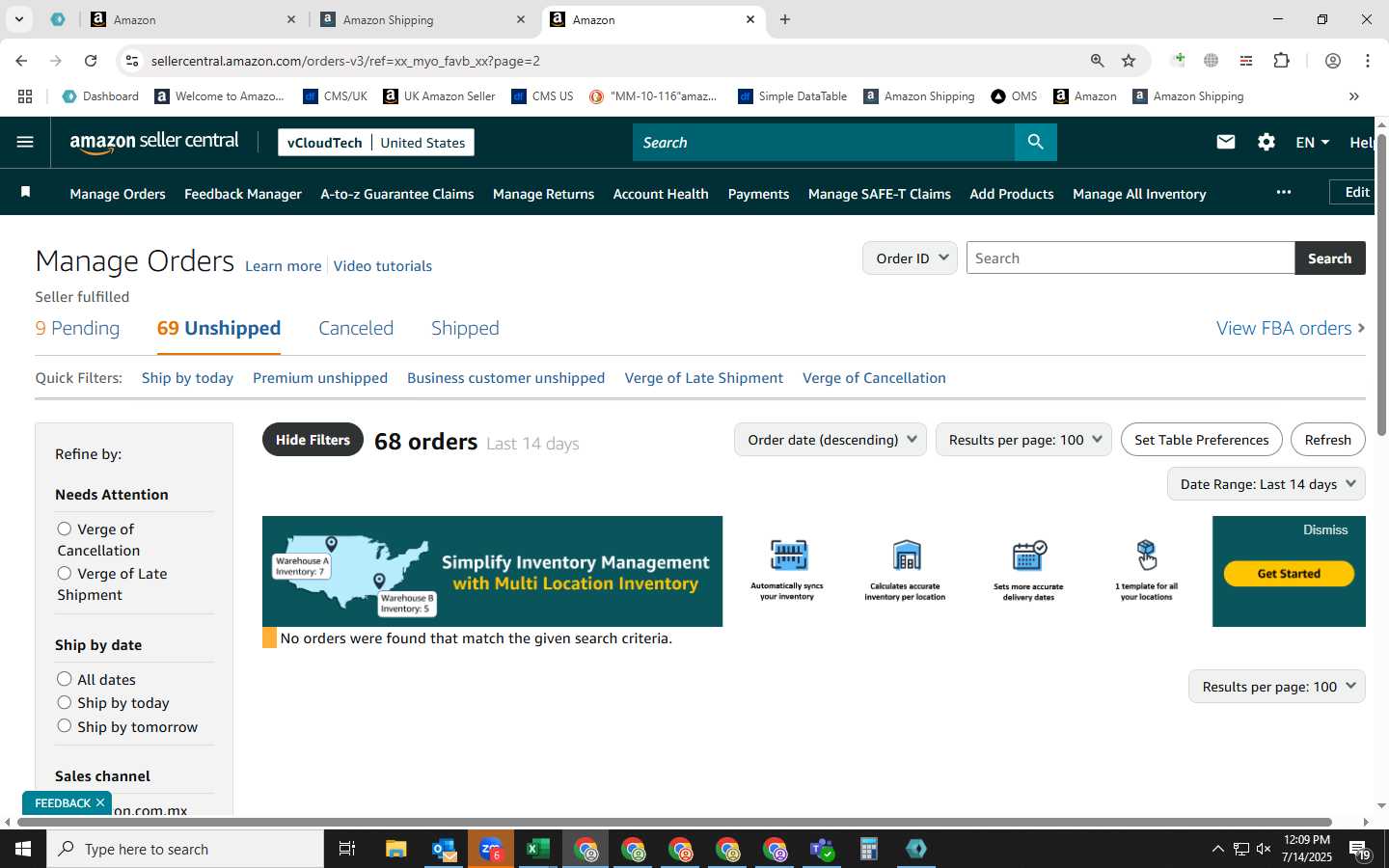Open the three-dot more menu in nav bar
Screen dimensions: 1389x868
pyautogui.click(x=1283, y=192)
